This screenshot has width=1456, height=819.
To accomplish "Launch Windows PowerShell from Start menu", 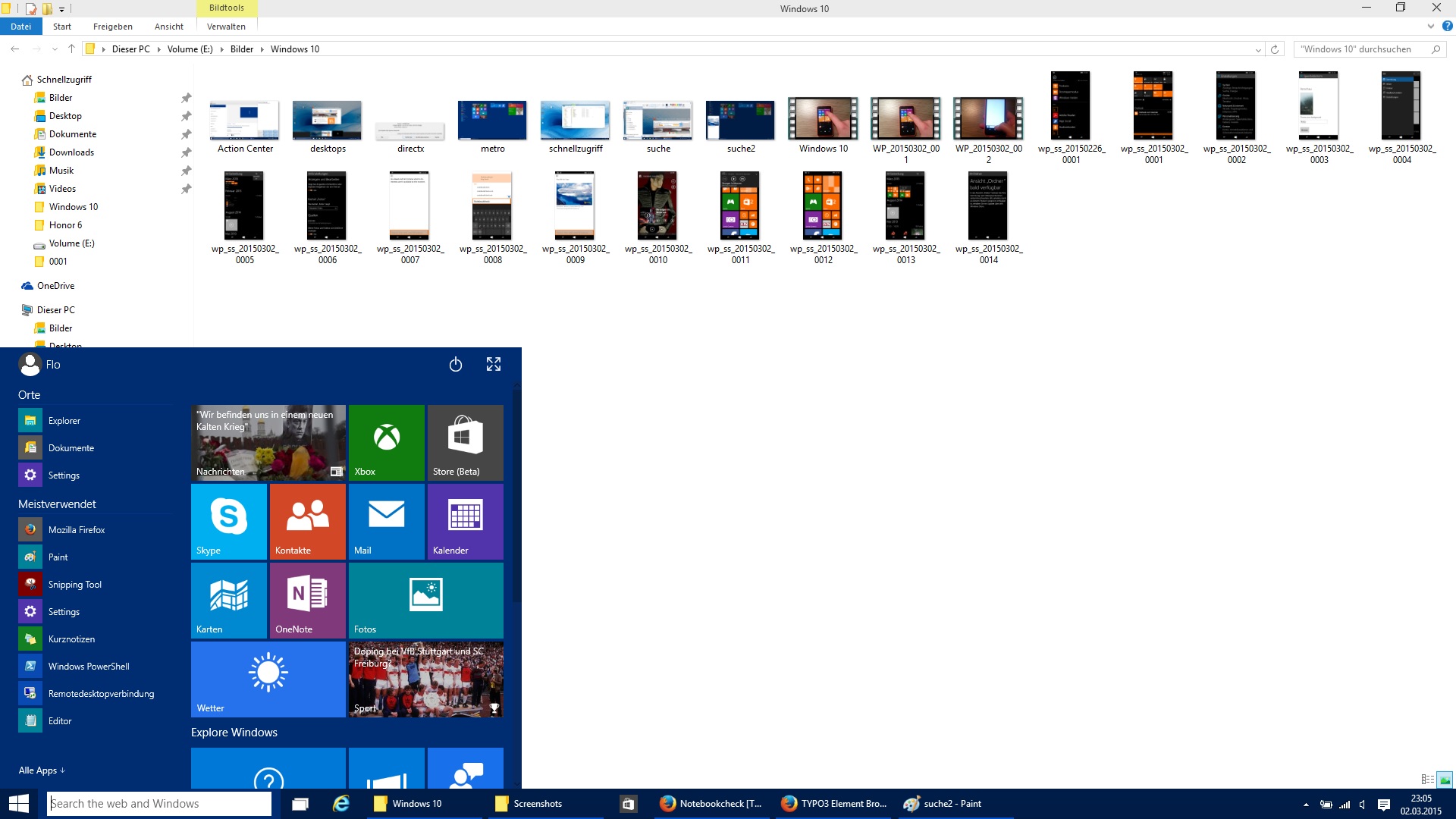I will tap(96, 667).
